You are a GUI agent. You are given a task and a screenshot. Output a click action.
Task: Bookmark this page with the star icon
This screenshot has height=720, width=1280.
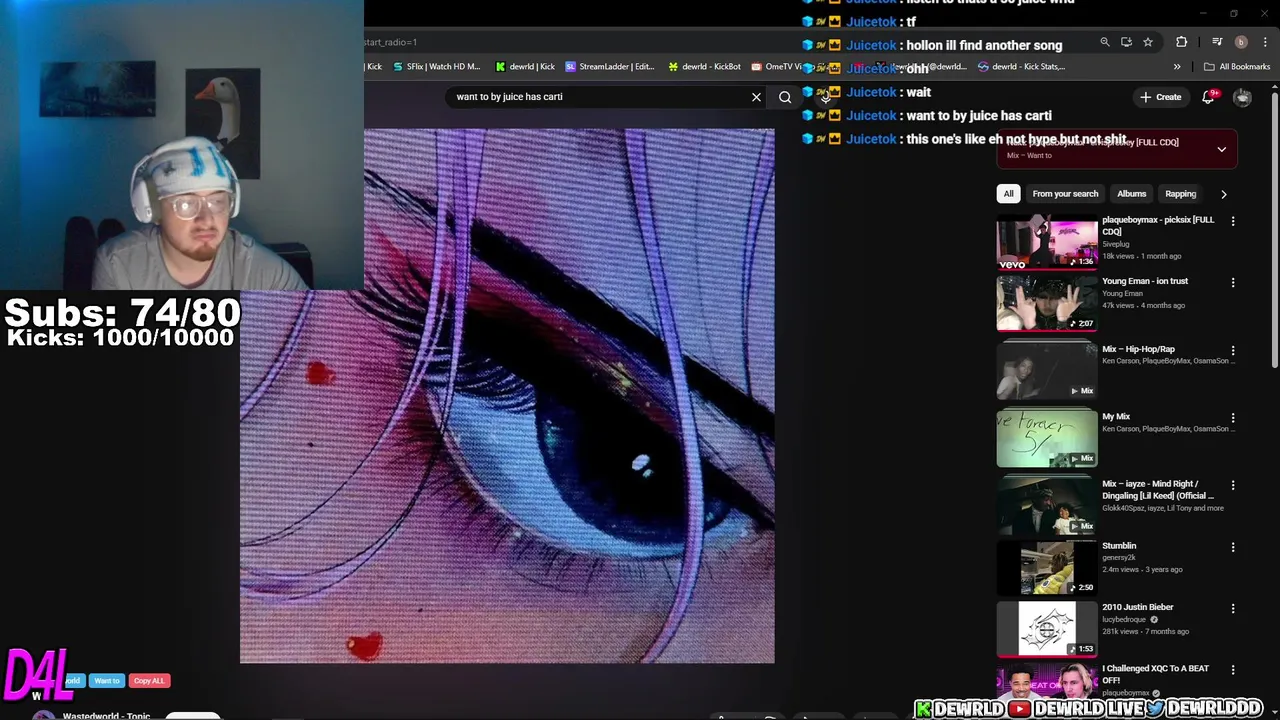click(1148, 42)
